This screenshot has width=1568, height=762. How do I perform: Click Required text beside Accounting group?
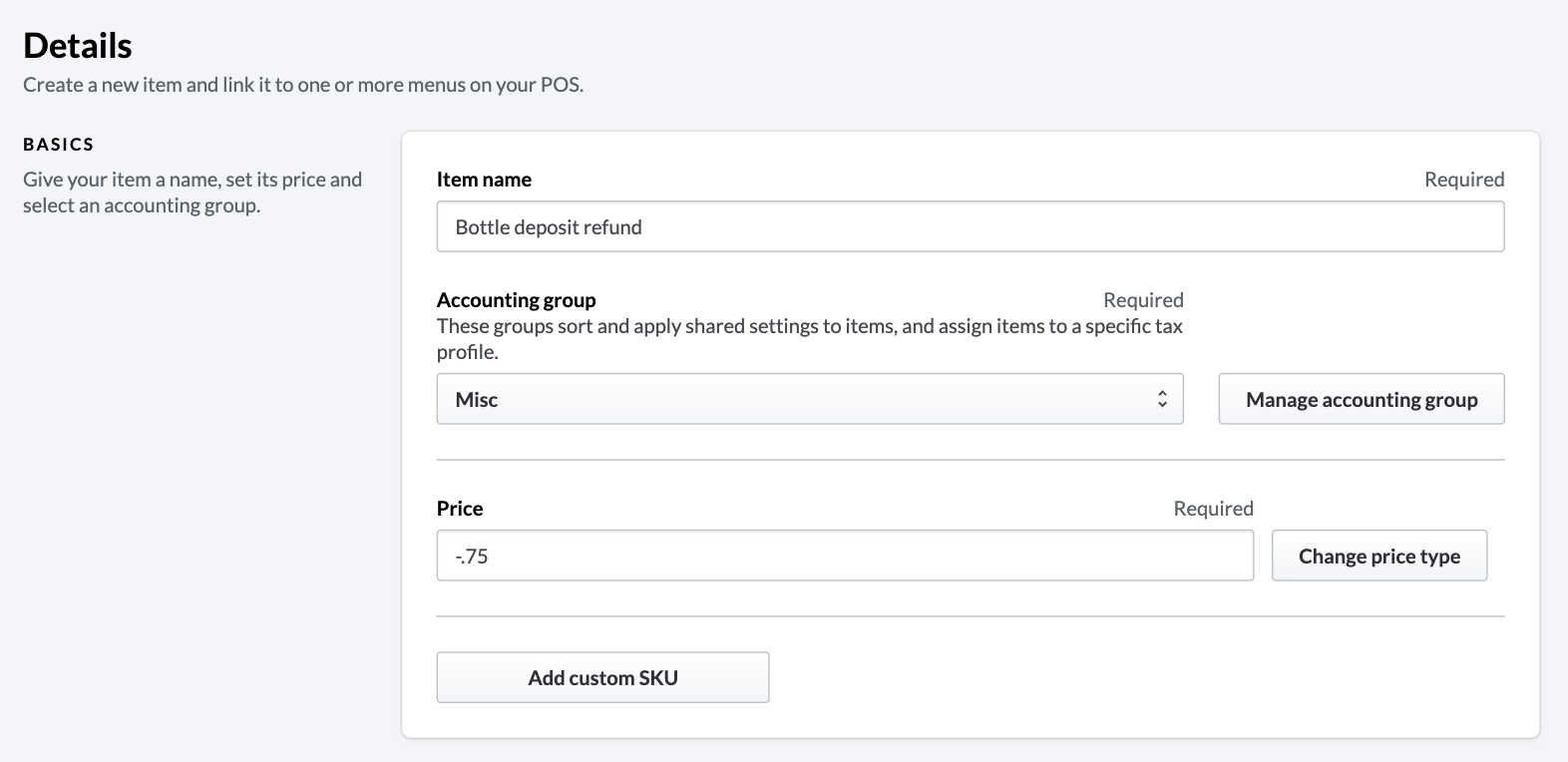click(x=1143, y=300)
